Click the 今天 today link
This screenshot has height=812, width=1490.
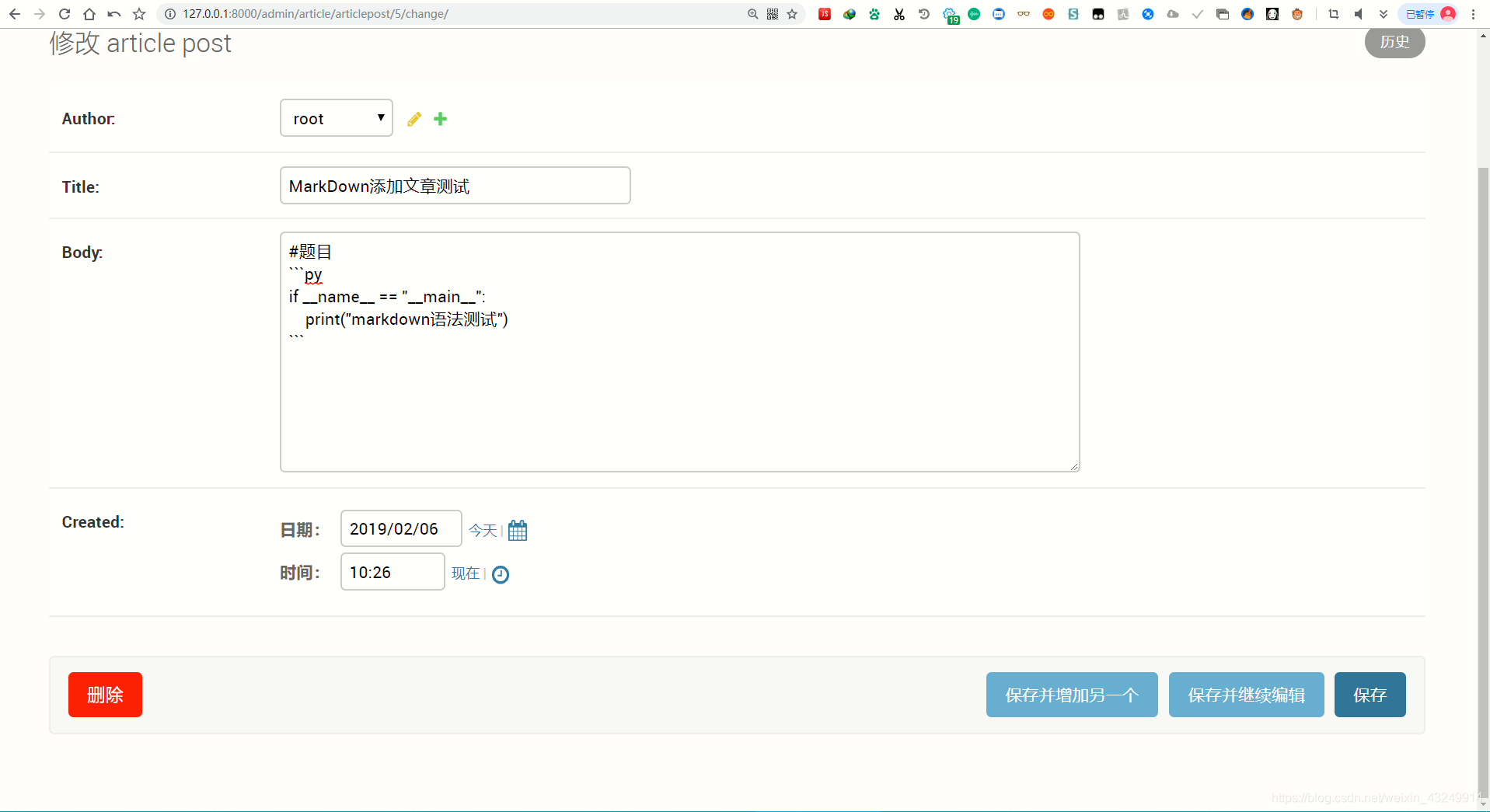pyautogui.click(x=483, y=530)
